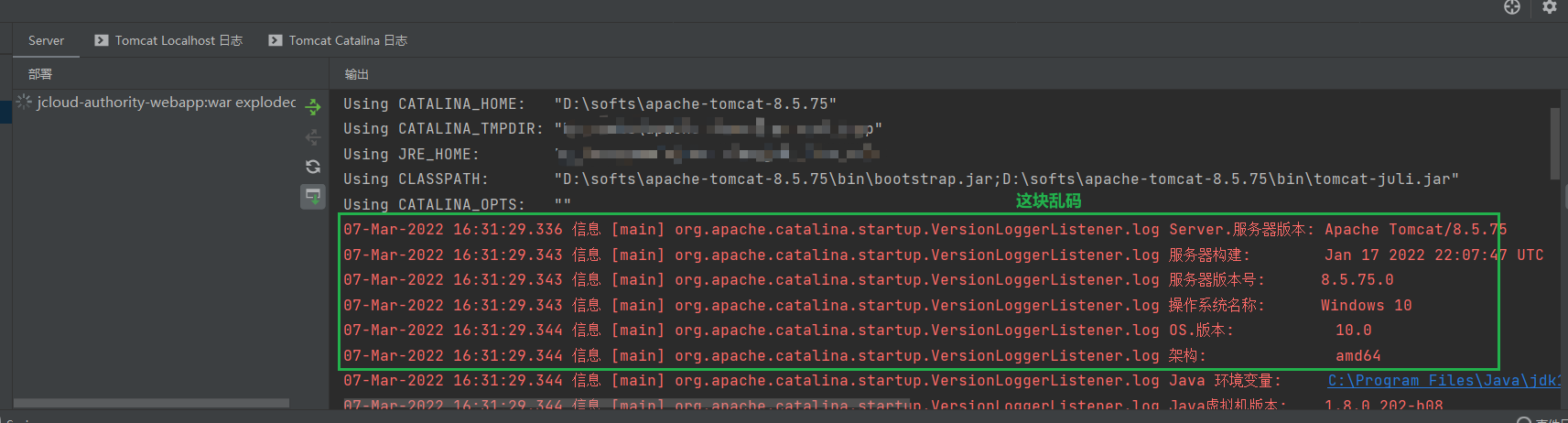Open the settings gear icon

(1549, 7)
